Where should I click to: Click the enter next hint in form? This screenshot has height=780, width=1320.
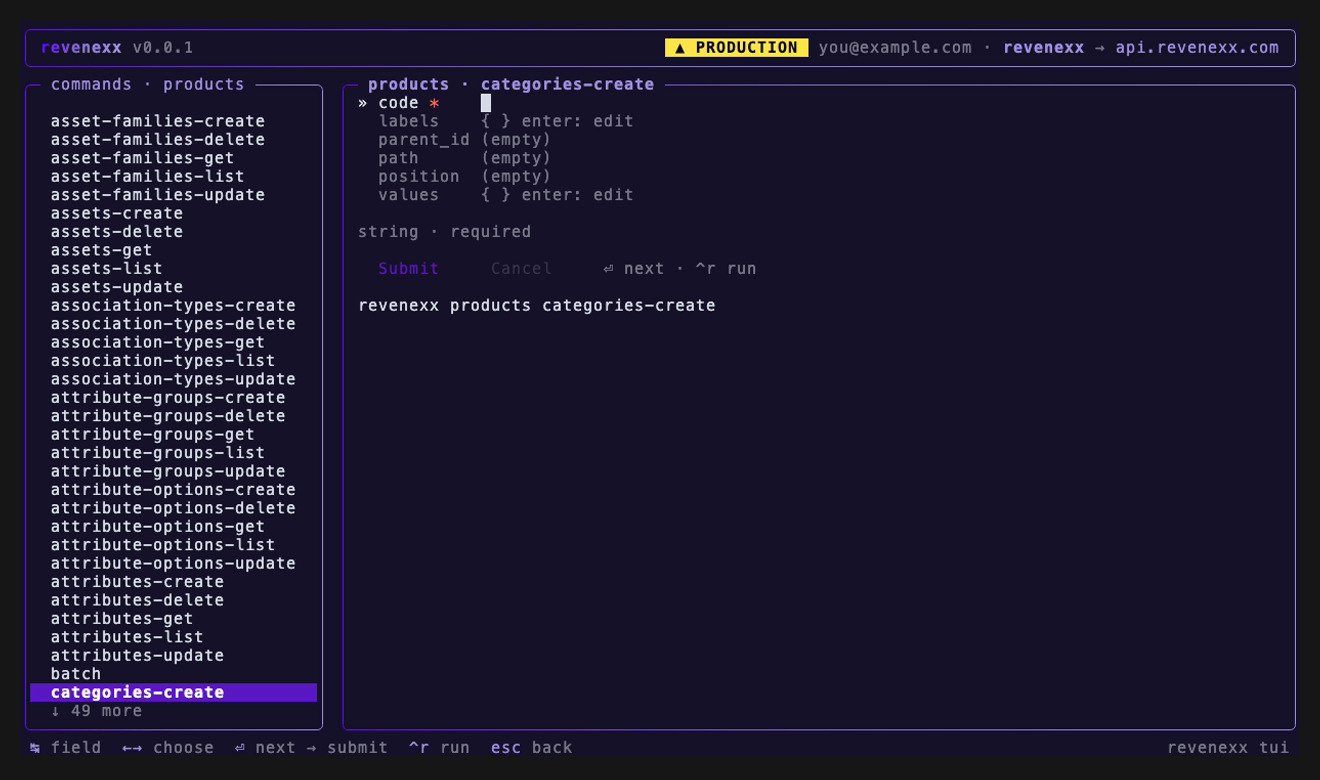(634, 268)
